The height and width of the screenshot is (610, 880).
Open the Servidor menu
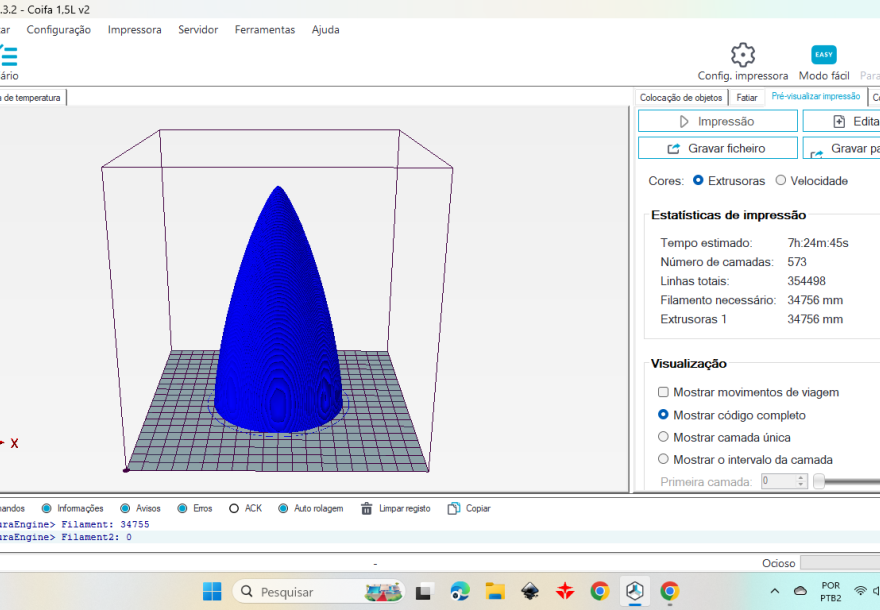click(x=198, y=30)
